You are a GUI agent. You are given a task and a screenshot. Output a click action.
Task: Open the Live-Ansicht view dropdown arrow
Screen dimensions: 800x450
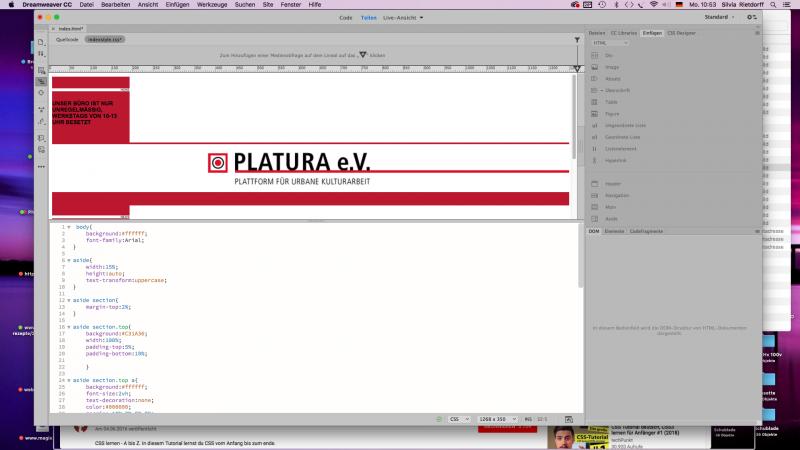click(x=421, y=17)
